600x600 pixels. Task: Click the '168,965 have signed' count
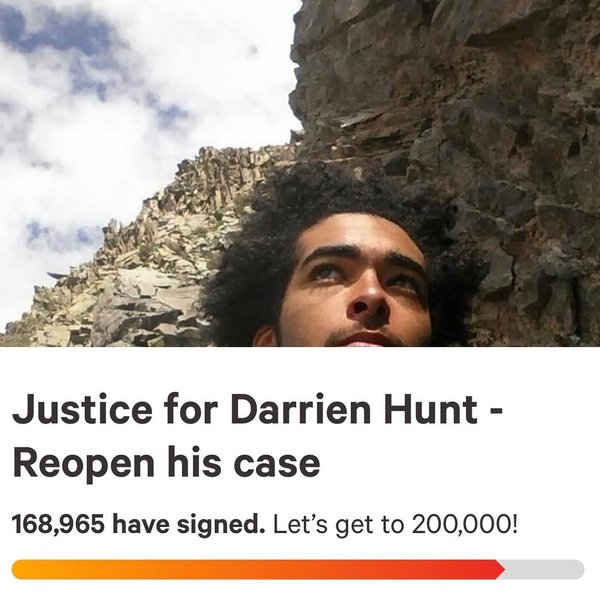139,524
